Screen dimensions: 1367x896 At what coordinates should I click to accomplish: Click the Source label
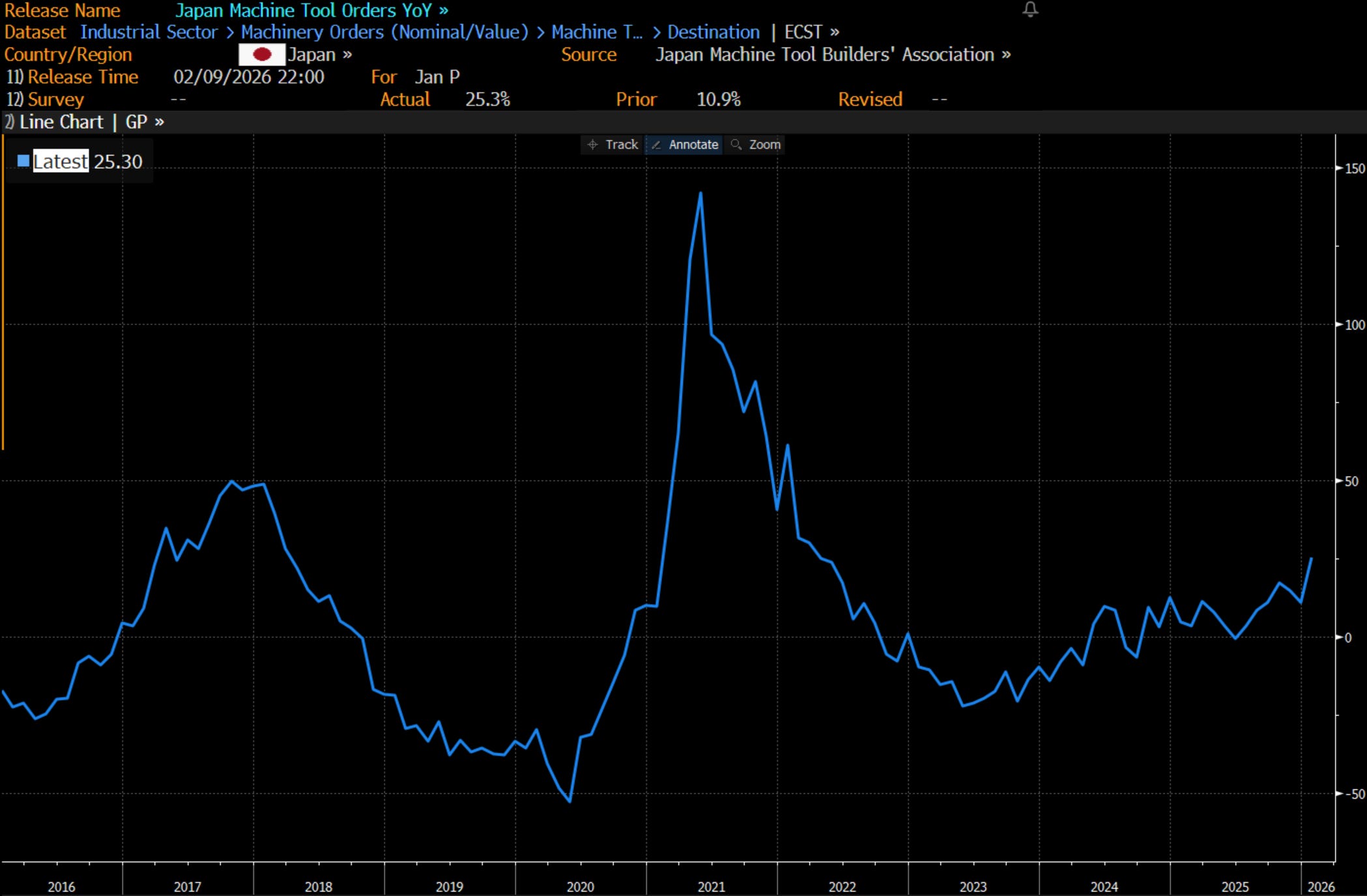pyautogui.click(x=588, y=55)
